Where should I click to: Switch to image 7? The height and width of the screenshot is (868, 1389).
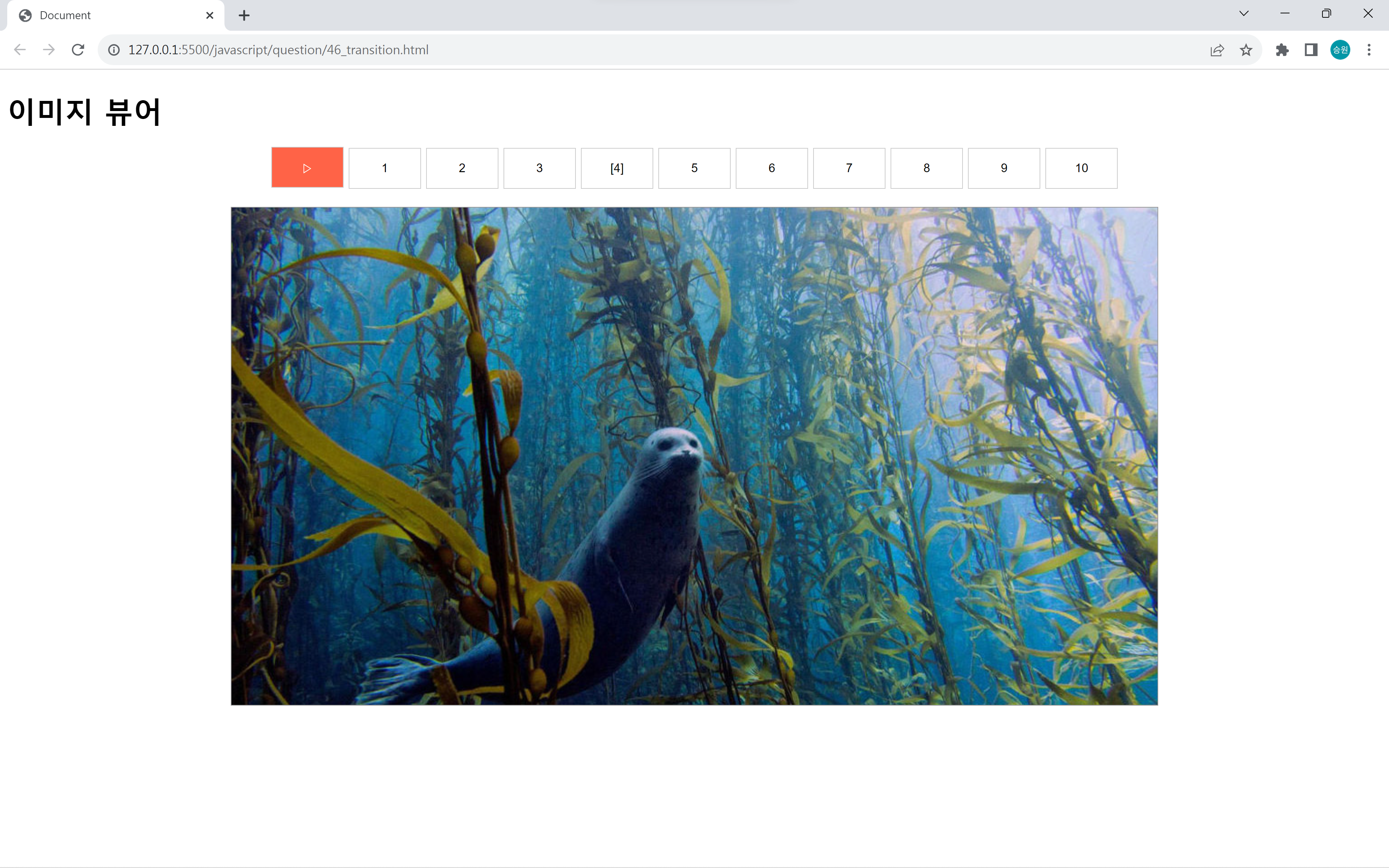tap(849, 168)
